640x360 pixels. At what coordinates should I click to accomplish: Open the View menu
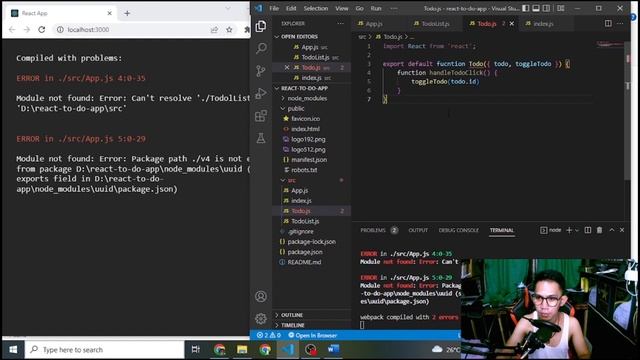342,8
